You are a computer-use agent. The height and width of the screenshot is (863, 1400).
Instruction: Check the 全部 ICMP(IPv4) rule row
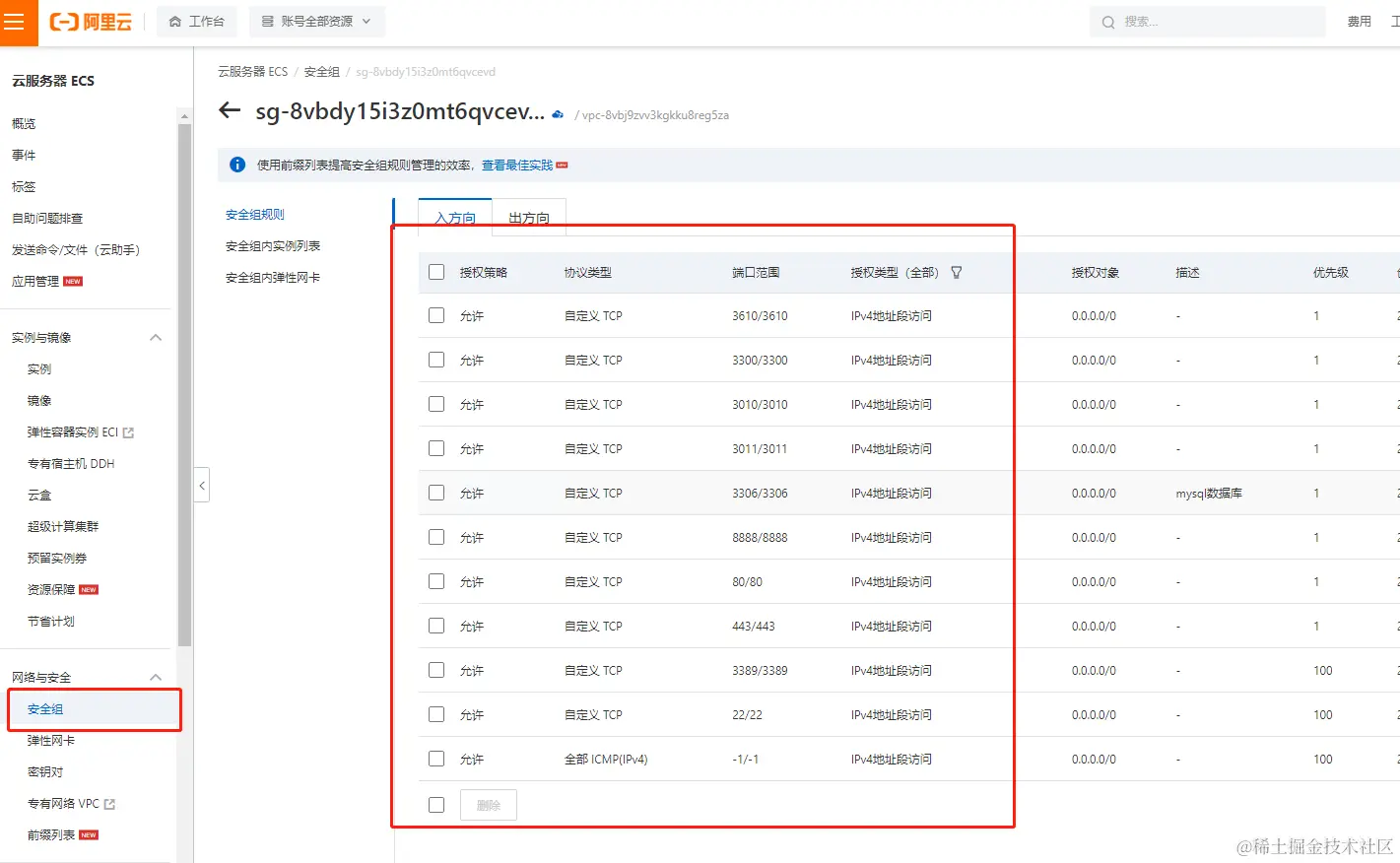click(x=436, y=759)
